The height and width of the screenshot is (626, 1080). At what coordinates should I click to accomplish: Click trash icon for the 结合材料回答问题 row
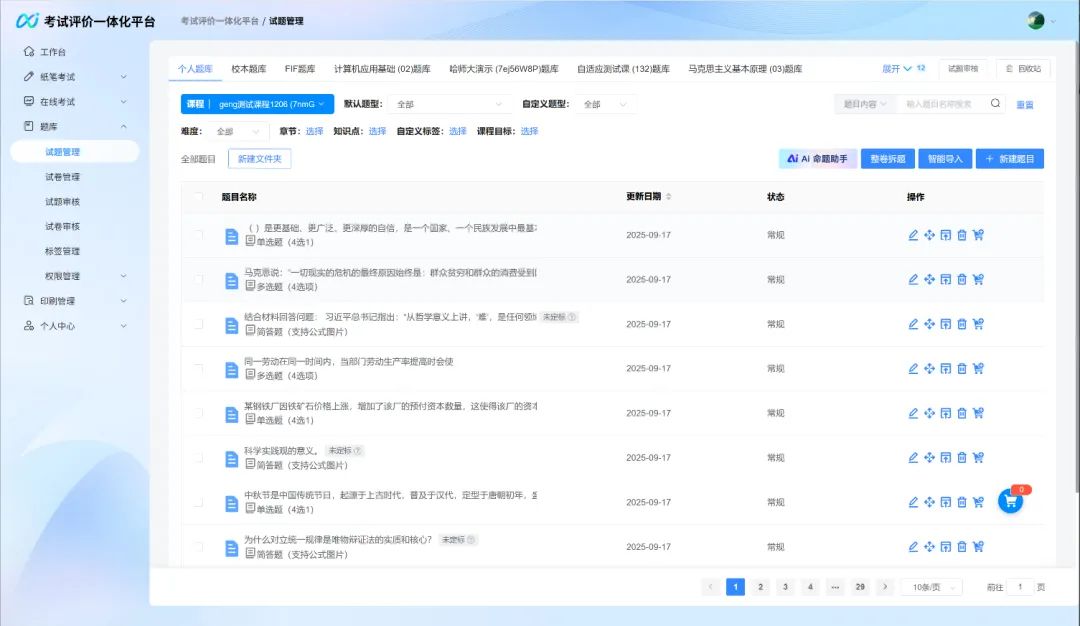tap(962, 324)
